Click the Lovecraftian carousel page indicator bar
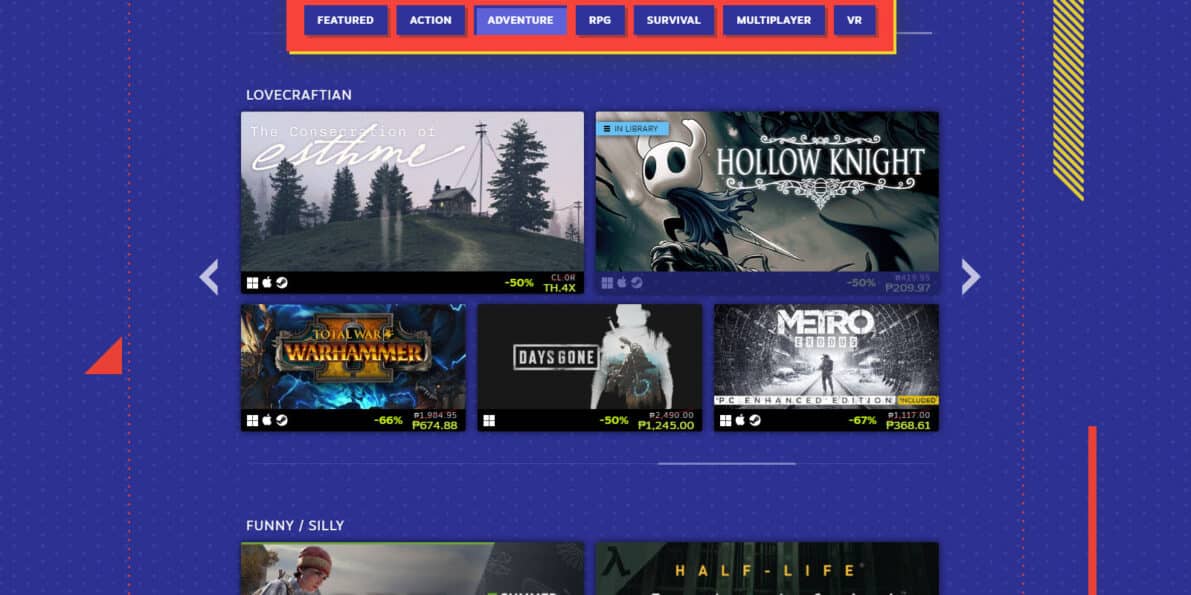This screenshot has height=595, width=1191. tap(727, 464)
